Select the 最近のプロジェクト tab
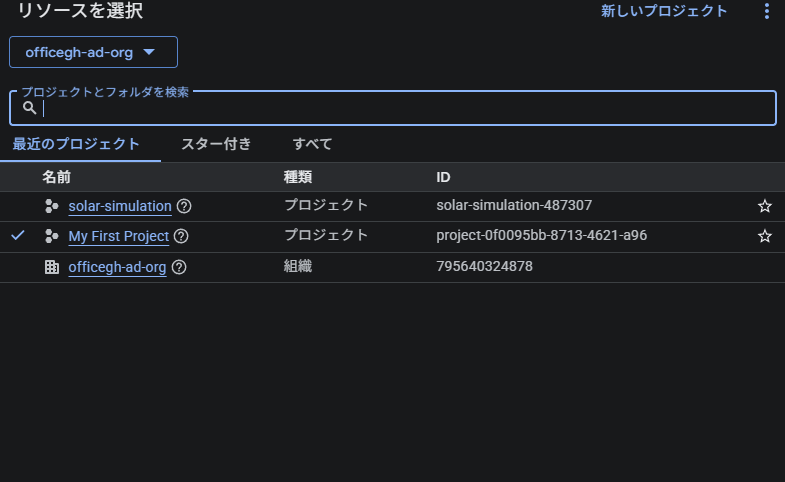Viewport: 785px width, 482px height. tap(76, 144)
